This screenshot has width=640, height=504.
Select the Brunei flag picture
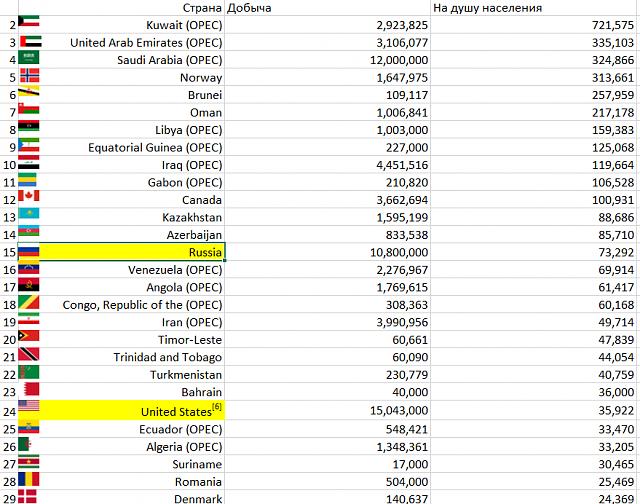point(29,91)
